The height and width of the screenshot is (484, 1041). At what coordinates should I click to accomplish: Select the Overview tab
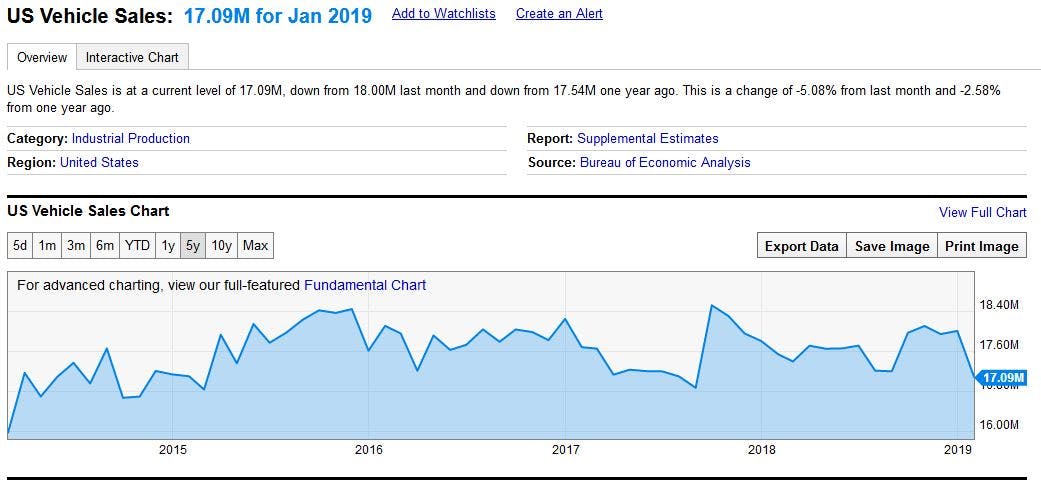pyautogui.click(x=42, y=57)
